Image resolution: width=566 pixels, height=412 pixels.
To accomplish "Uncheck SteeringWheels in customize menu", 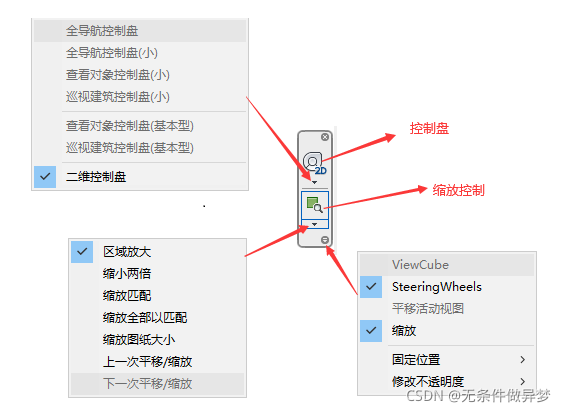I will click(371, 287).
